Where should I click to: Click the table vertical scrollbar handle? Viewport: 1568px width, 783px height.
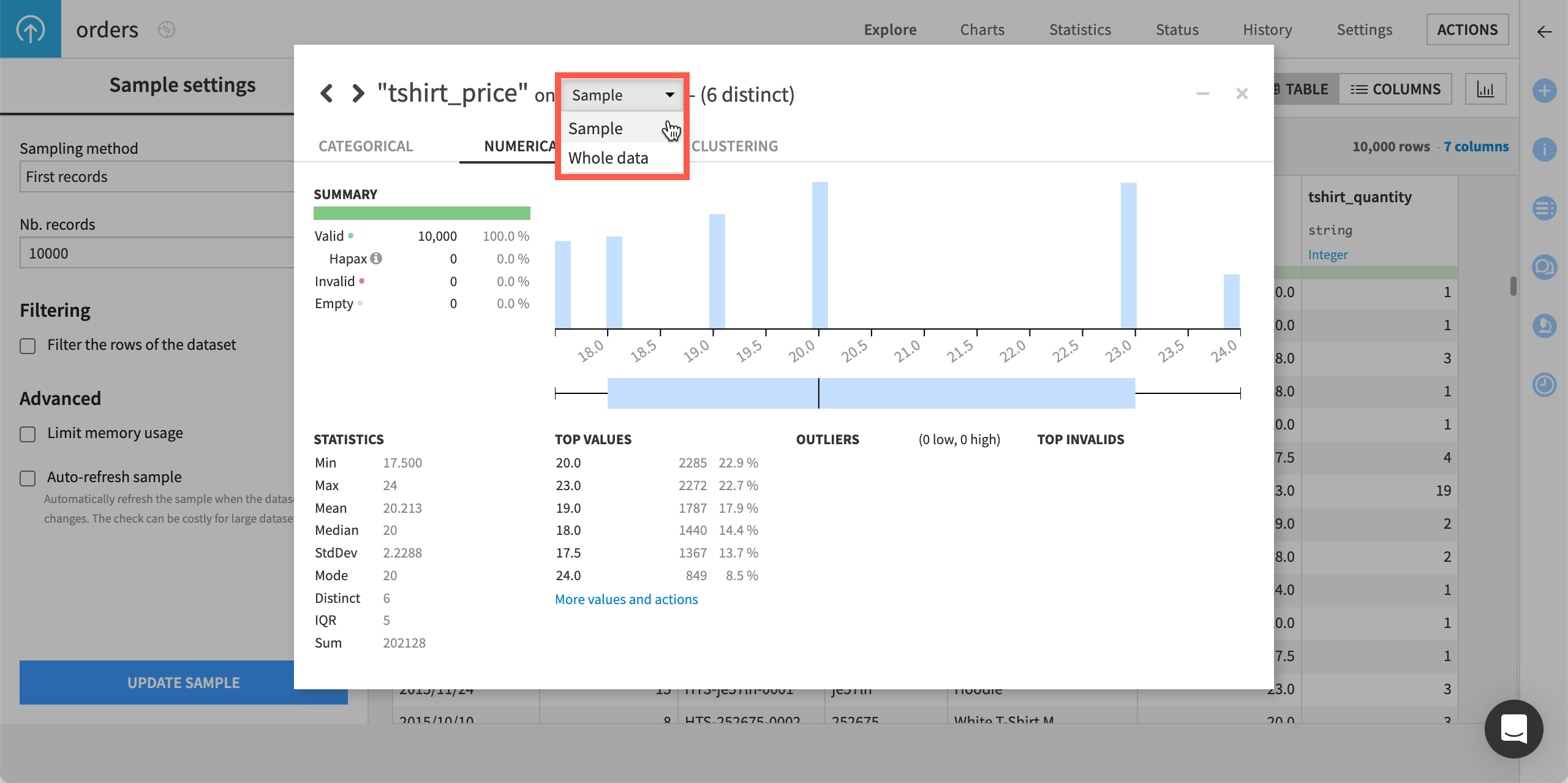click(x=1513, y=286)
